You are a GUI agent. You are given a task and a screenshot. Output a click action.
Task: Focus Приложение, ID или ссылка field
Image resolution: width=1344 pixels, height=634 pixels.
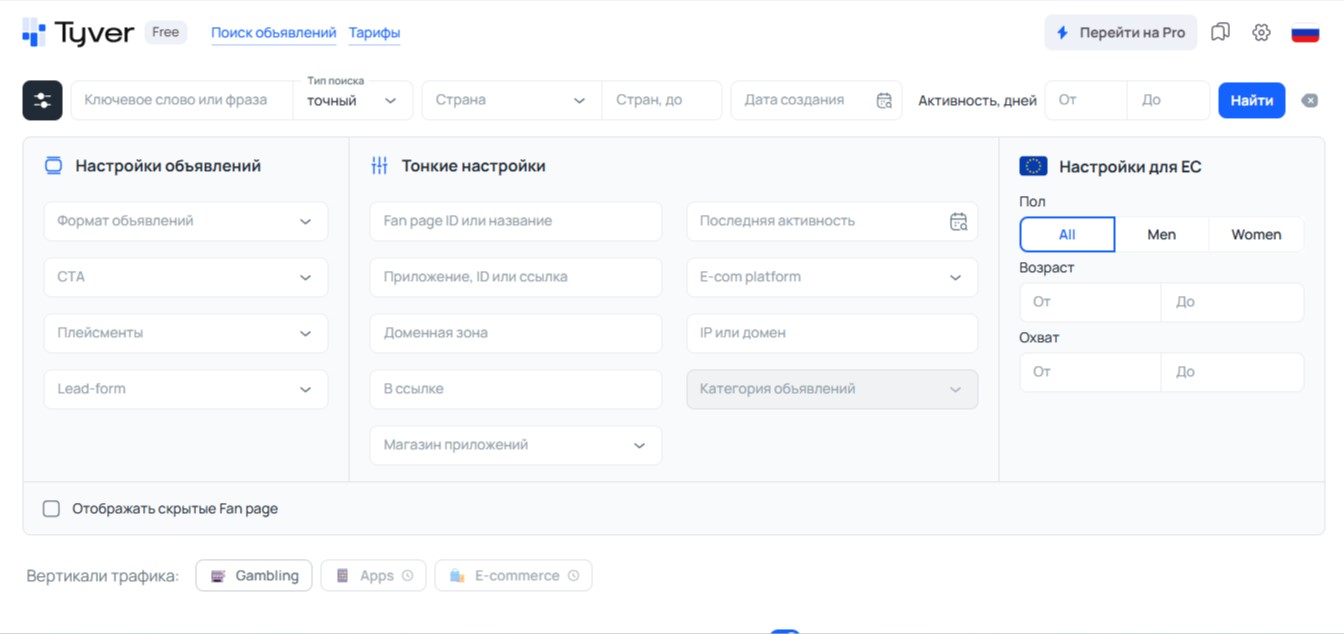pos(516,277)
